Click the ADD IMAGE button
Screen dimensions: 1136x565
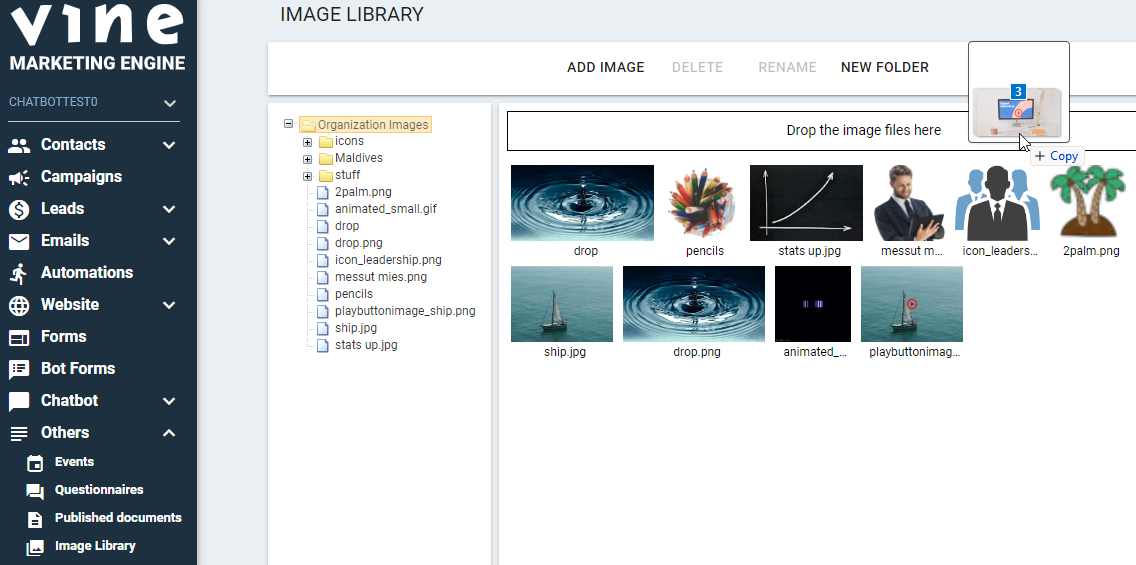click(605, 68)
